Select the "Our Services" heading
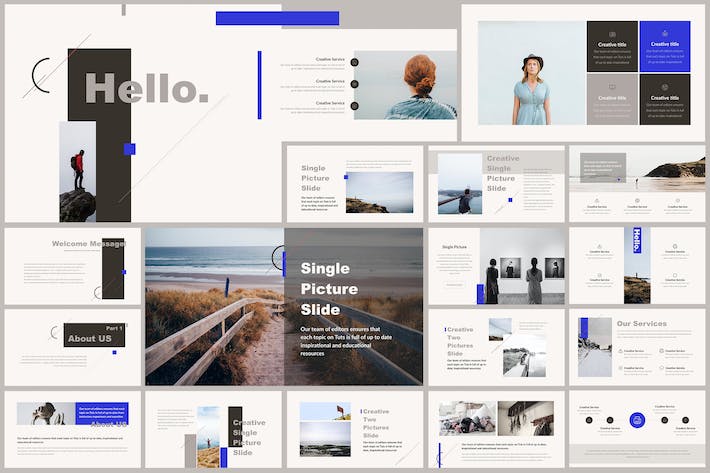The height and width of the screenshot is (473, 710). (x=642, y=324)
